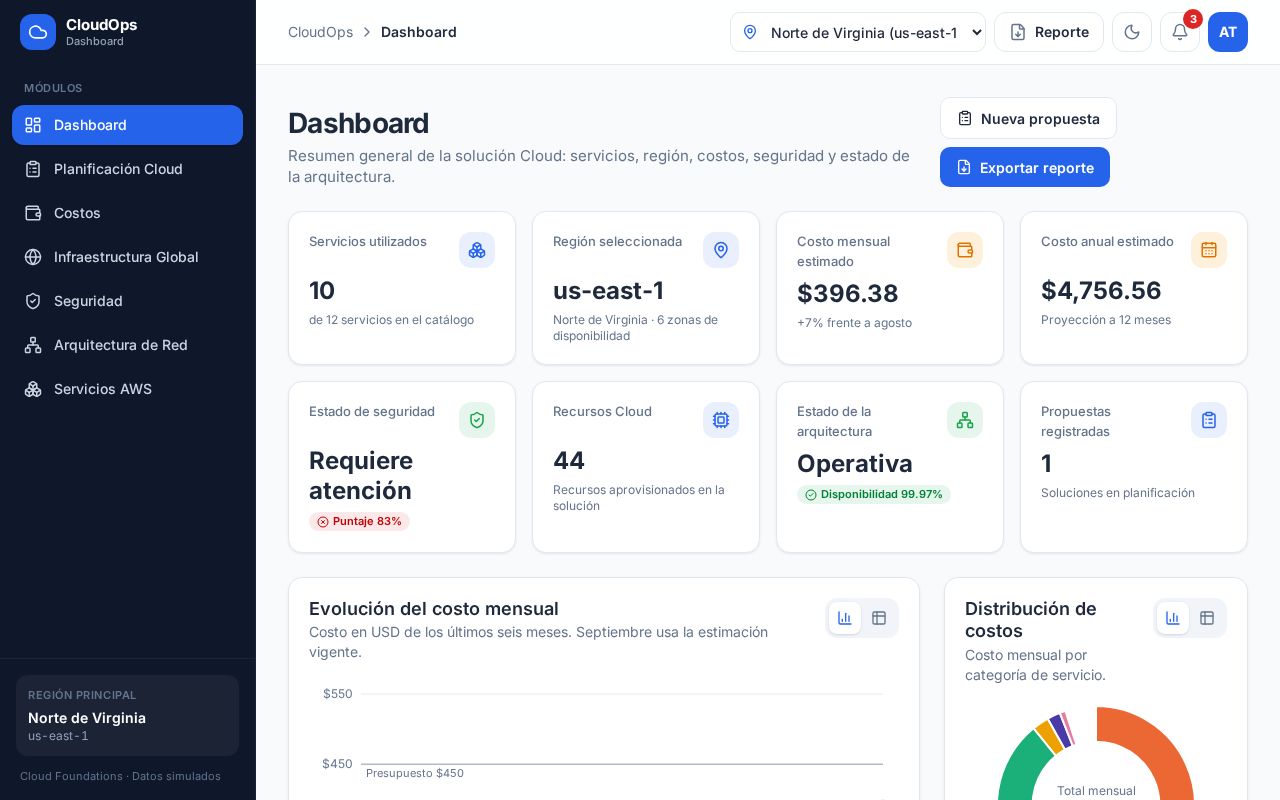The image size is (1280, 800).
Task: Switch Distribución de costos to chart view
Action: [x=1173, y=618]
